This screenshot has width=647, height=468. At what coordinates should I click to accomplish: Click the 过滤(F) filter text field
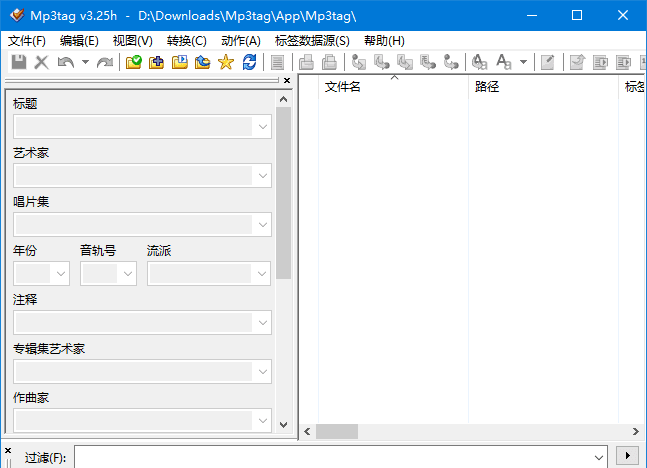[333, 457]
